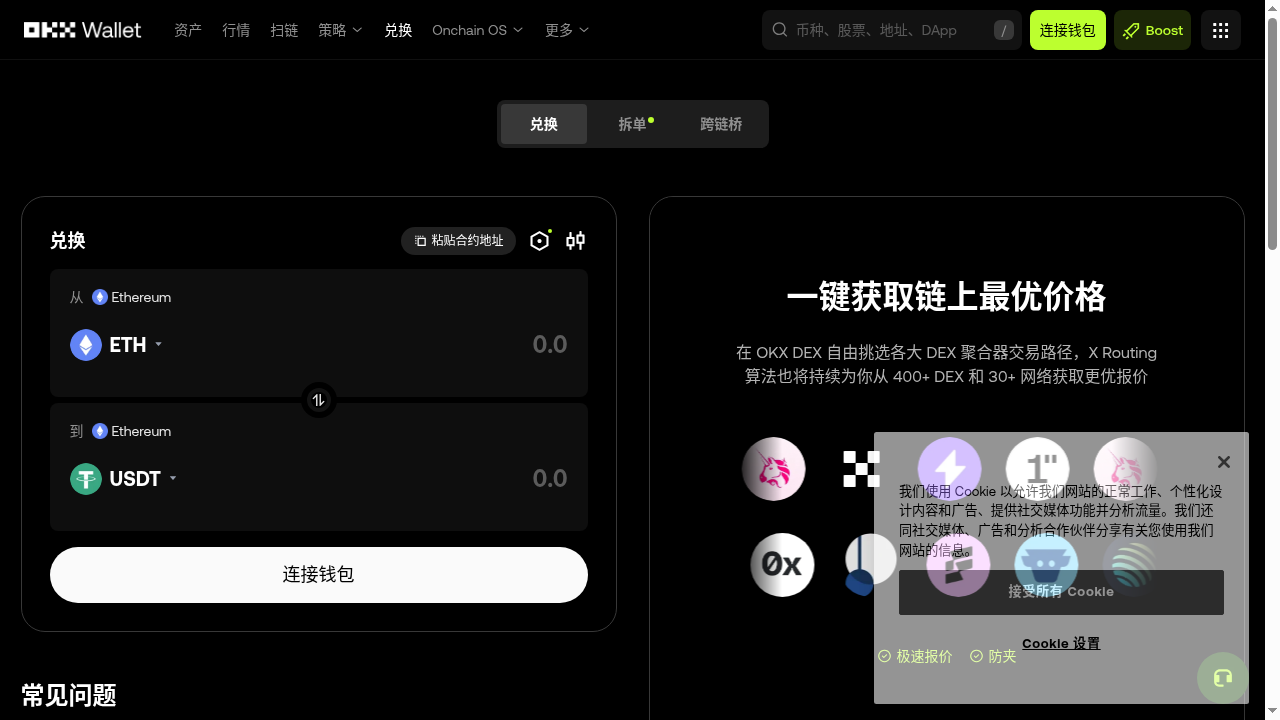The width and height of the screenshot is (1280, 720).
Task: Expand the 策略 dropdown menu
Action: pyautogui.click(x=340, y=30)
